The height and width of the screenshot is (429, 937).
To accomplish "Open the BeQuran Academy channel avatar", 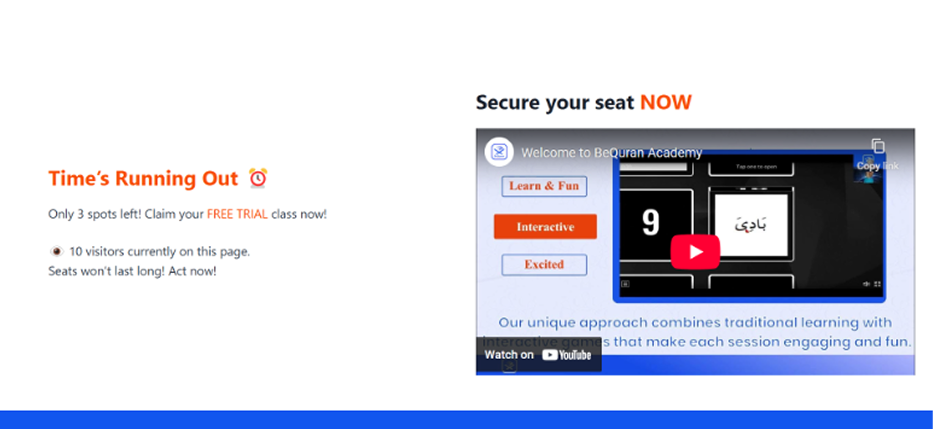I will [498, 152].
